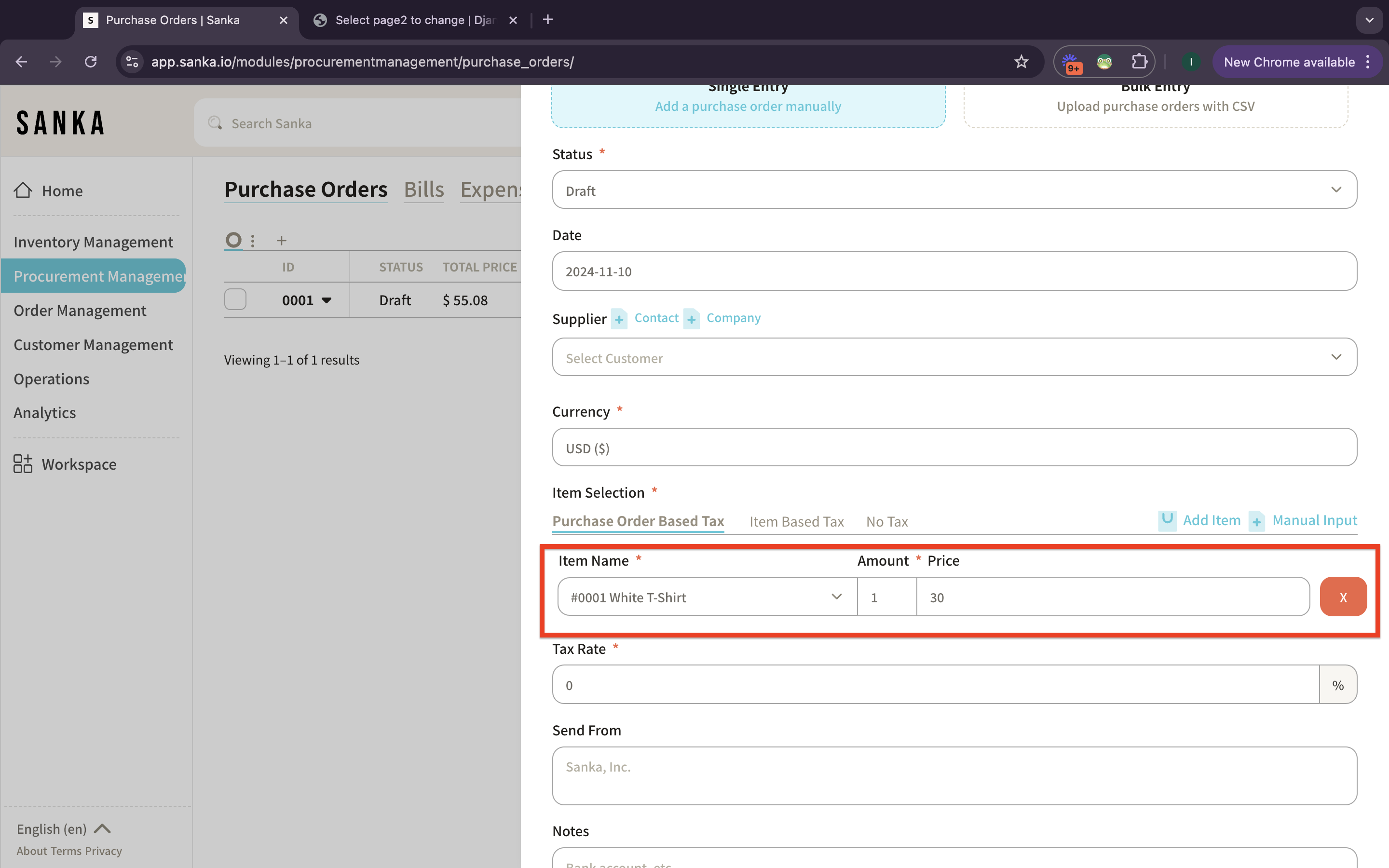Remove item with the orange X button
Screen dimensions: 1389x868
click(1343, 597)
